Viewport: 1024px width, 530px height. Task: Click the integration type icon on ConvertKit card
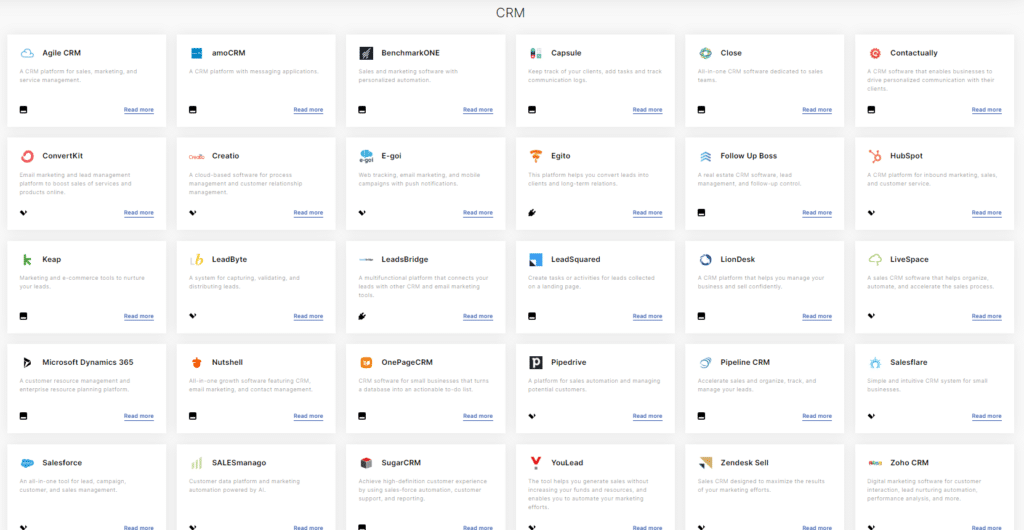[24, 213]
